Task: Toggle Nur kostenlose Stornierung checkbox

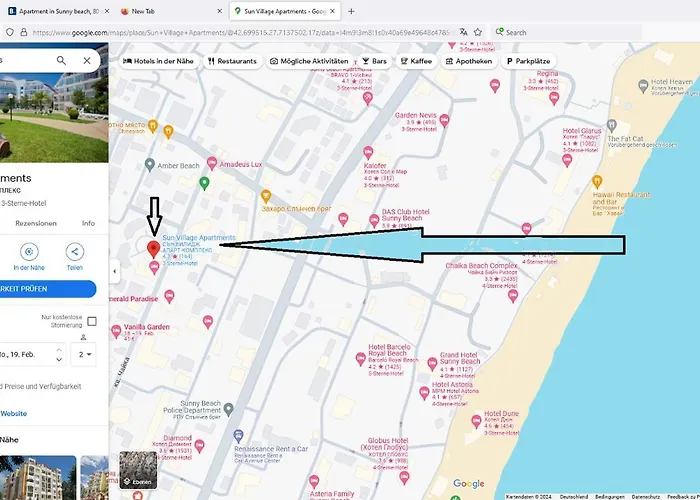Action: pyautogui.click(x=92, y=321)
